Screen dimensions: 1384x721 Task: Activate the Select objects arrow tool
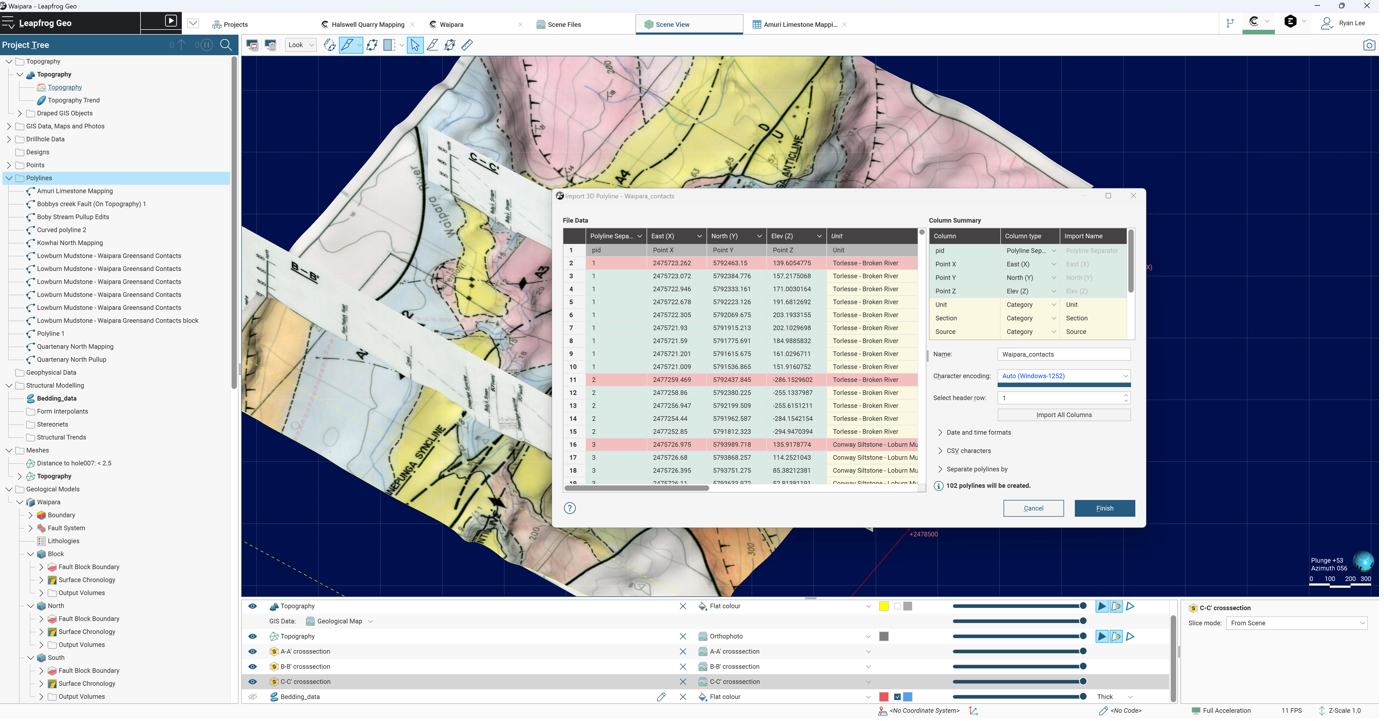pos(415,45)
